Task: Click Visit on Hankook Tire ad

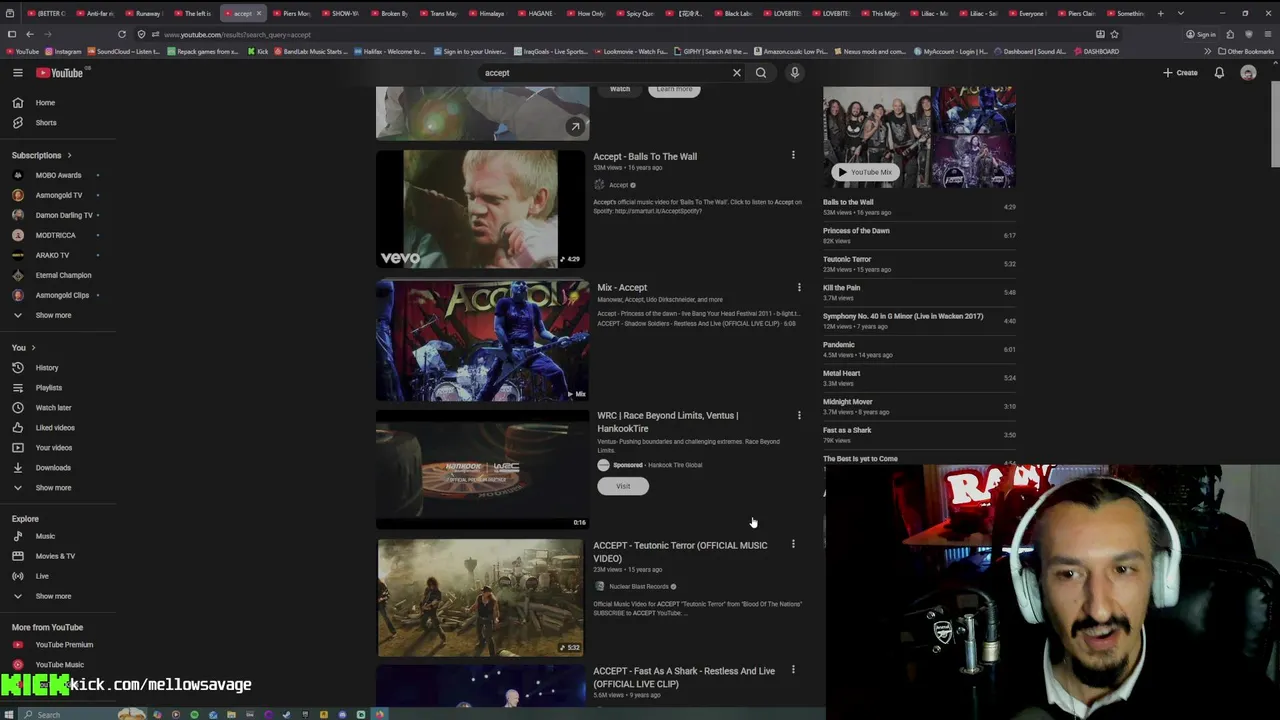Action: click(x=623, y=486)
